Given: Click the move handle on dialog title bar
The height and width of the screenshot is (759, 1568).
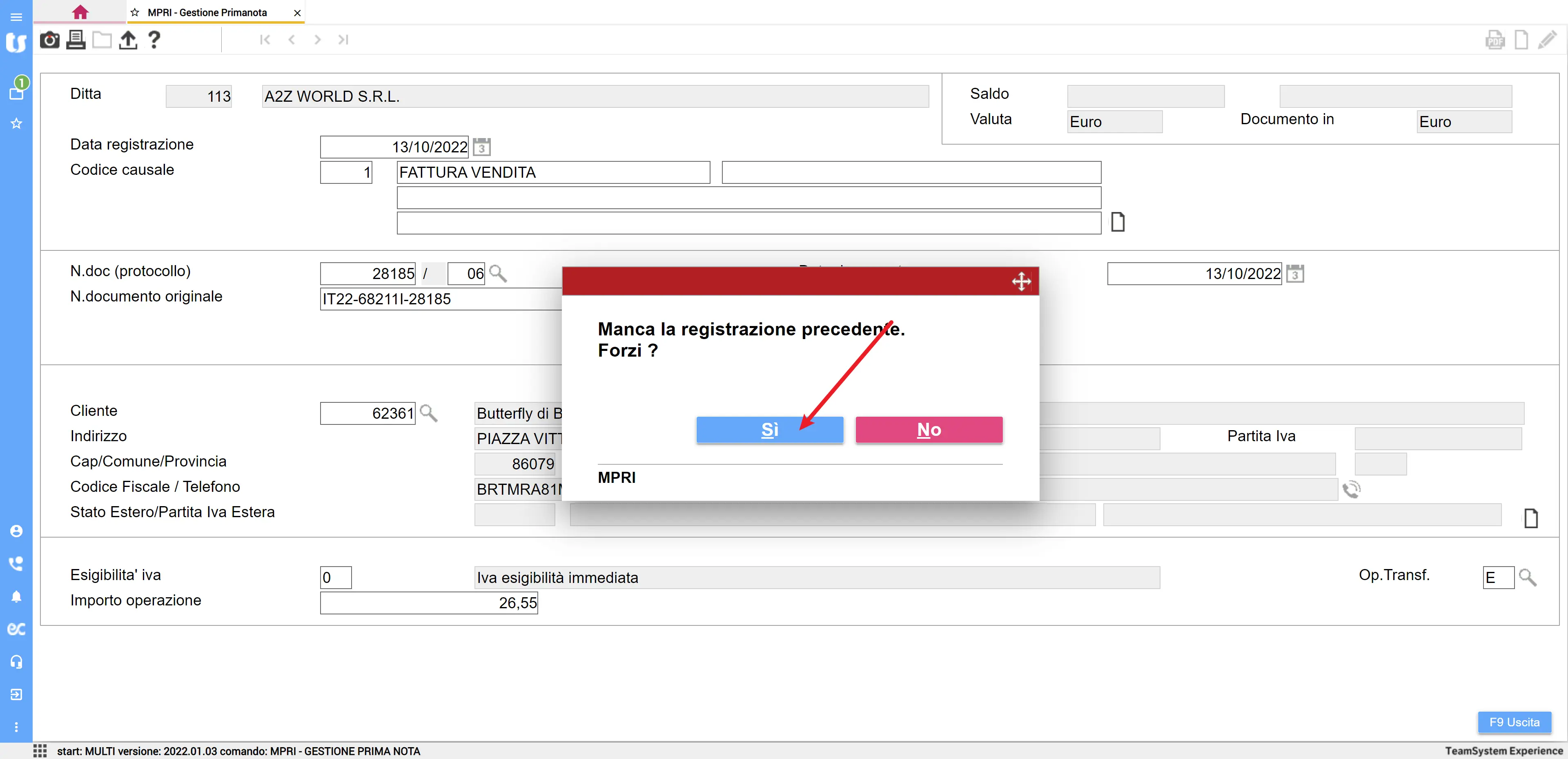Looking at the screenshot, I should click(1021, 281).
